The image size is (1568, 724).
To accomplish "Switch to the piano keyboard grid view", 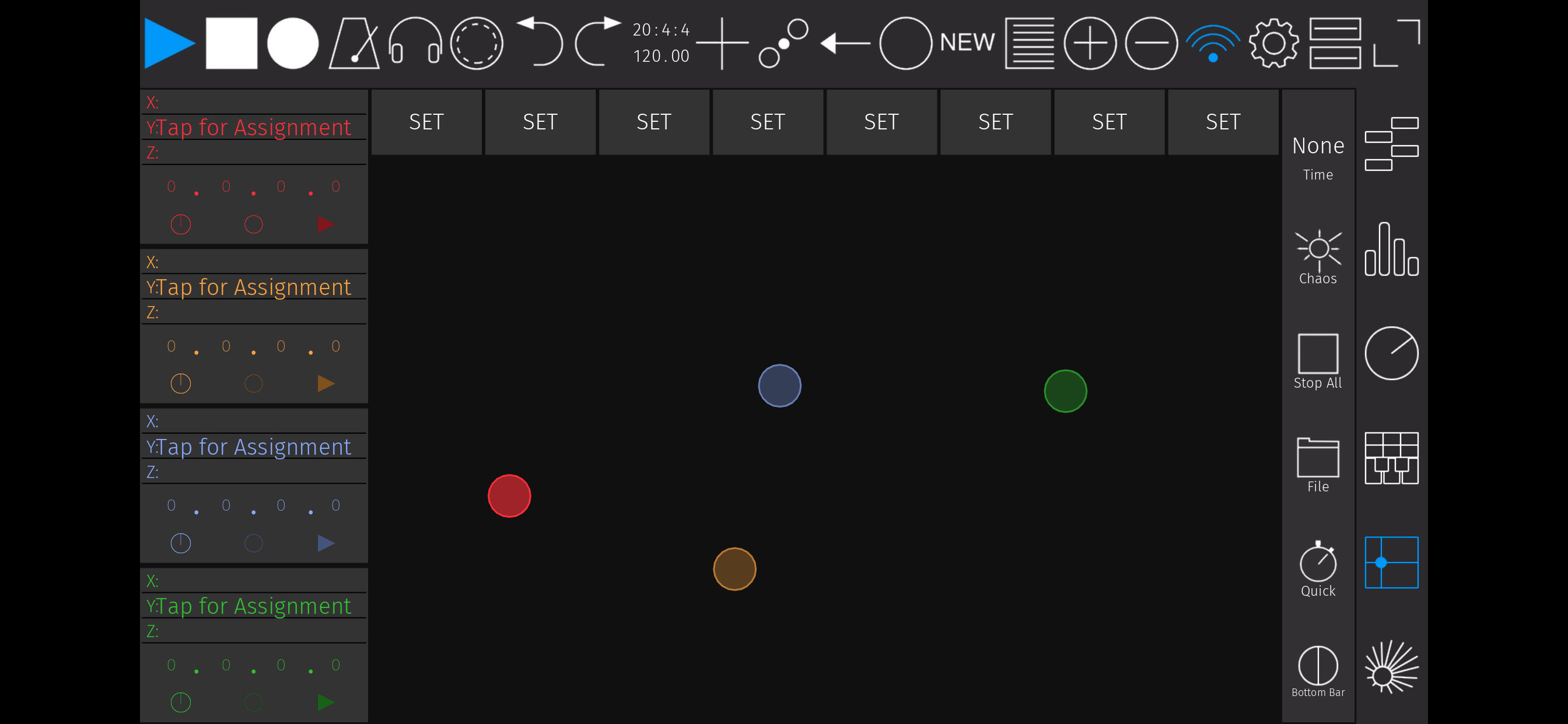I will pos(1391,458).
